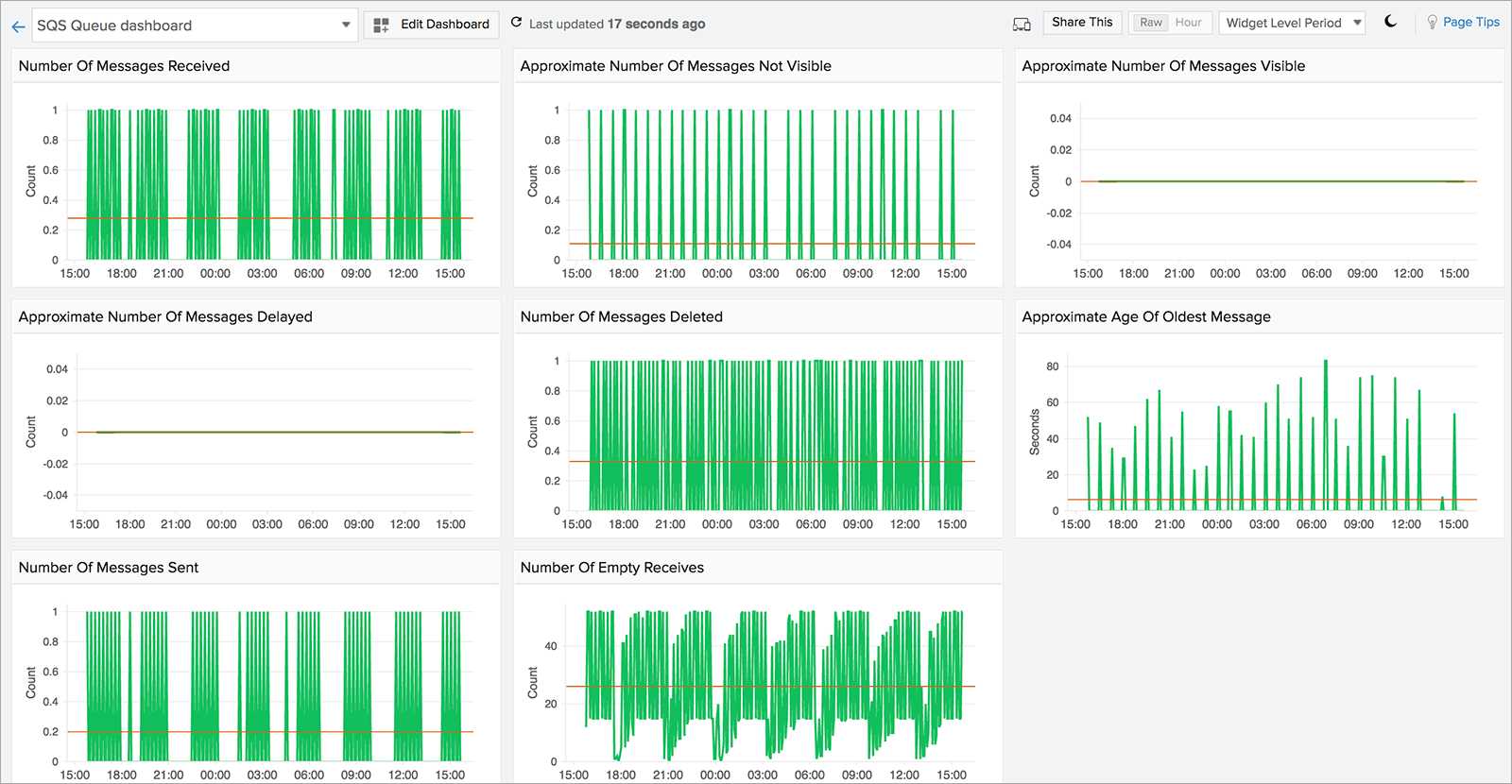Click the Last updated 17 seconds ago text
Screen dimensions: 1512x784
coord(617,25)
